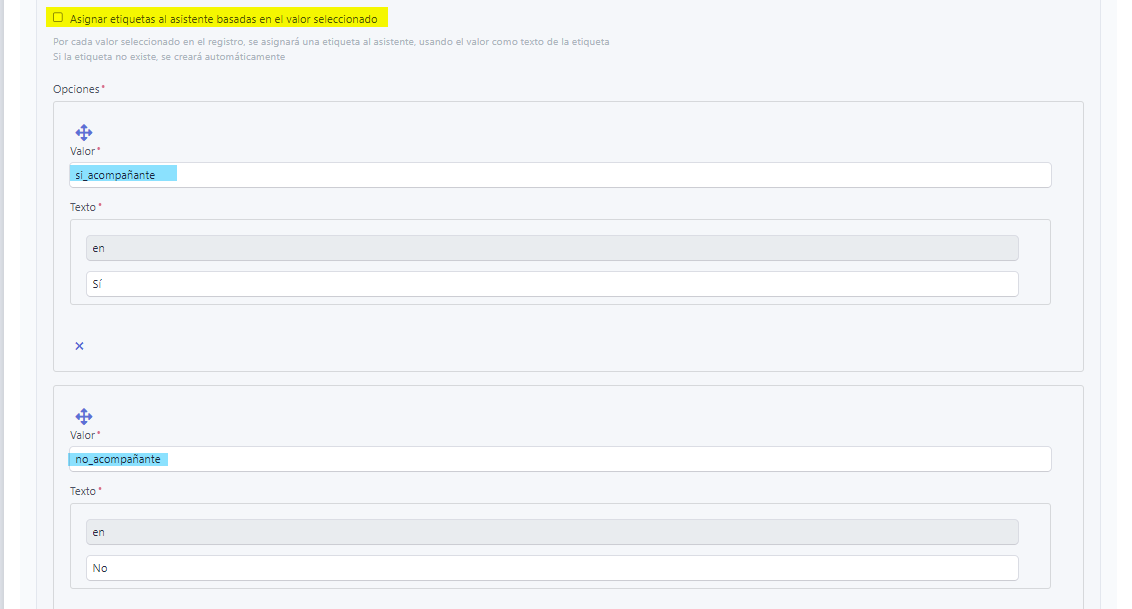The image size is (1132, 609).
Task: Click the 'en' language field in the no_acompañante option
Action: click(x=552, y=533)
